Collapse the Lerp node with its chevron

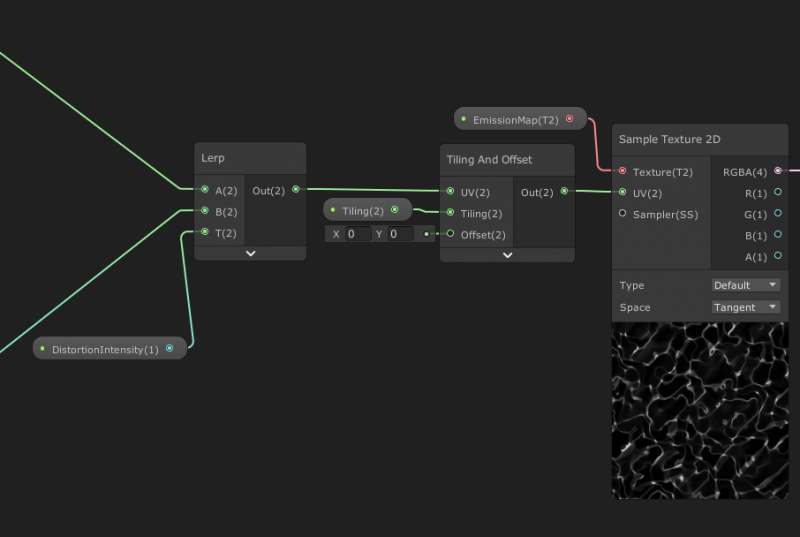click(x=250, y=253)
